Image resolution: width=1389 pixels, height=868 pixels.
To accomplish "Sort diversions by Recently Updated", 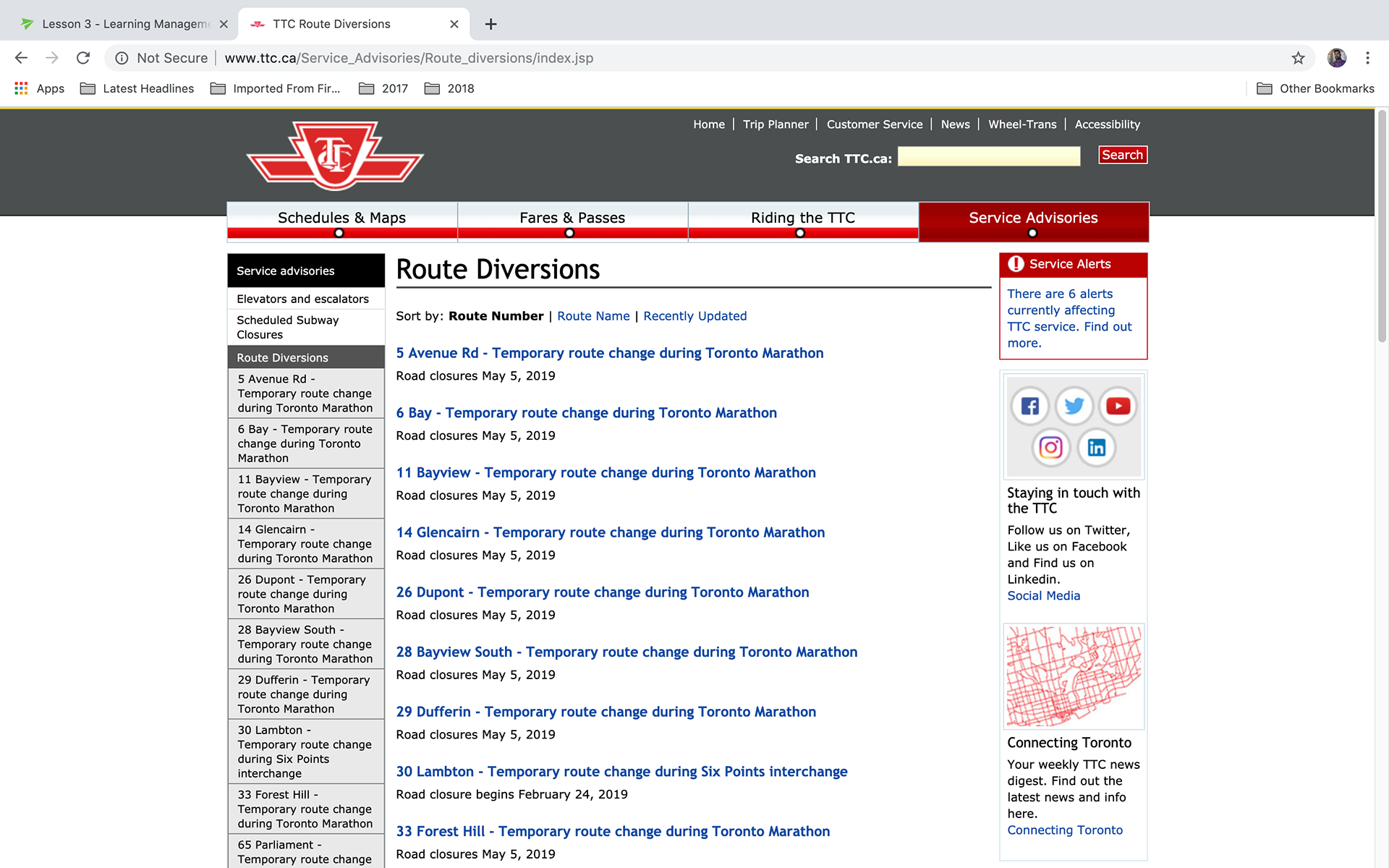I will click(x=694, y=316).
